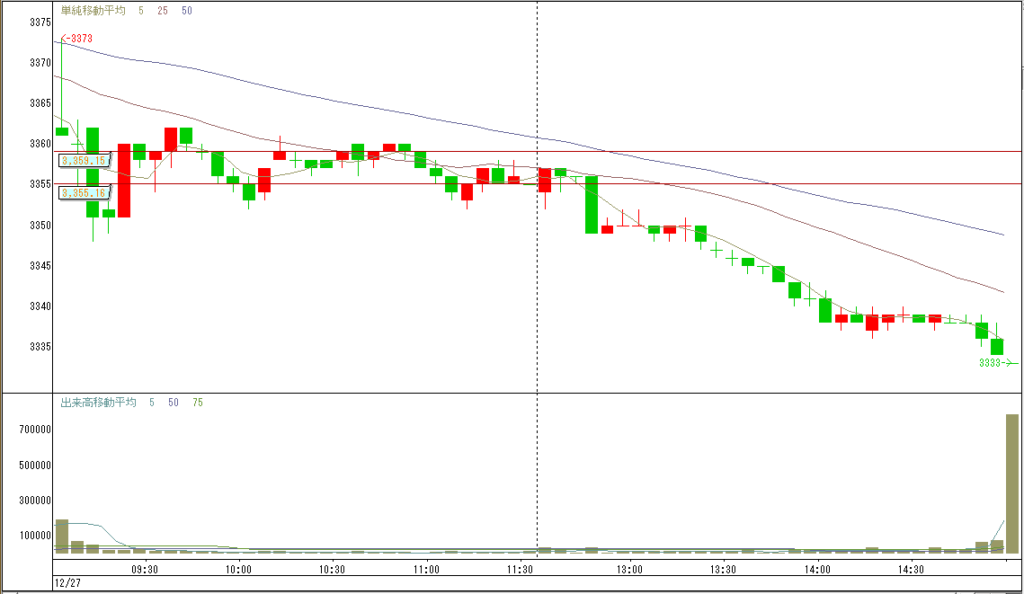1024x594 pixels.
Task: Select the tall red candle before 09:30
Action: 124,180
